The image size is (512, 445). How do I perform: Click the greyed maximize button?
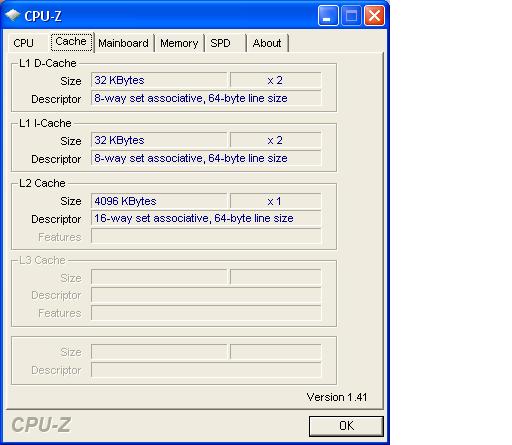(351, 15)
